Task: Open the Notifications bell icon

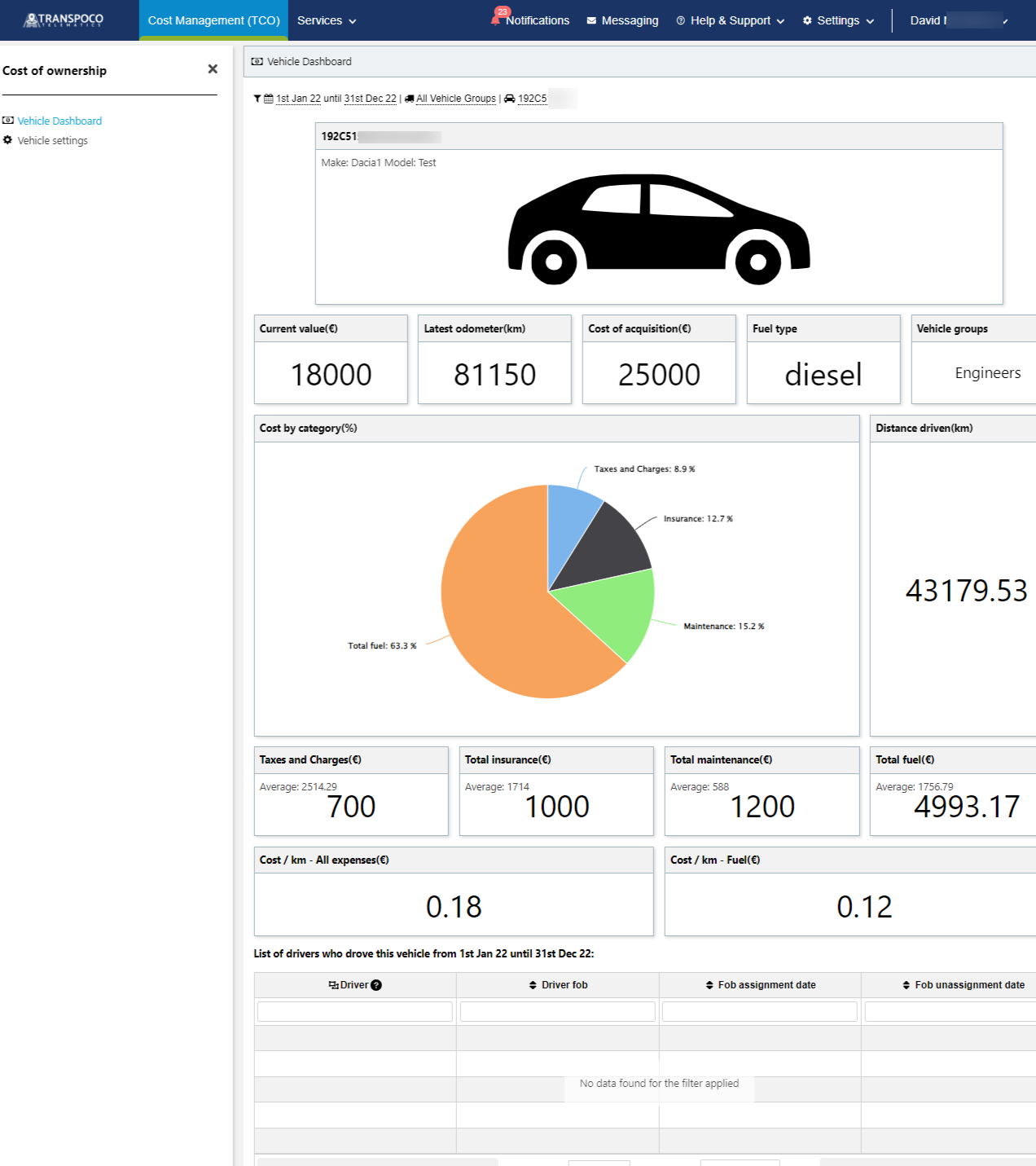Action: click(x=495, y=20)
